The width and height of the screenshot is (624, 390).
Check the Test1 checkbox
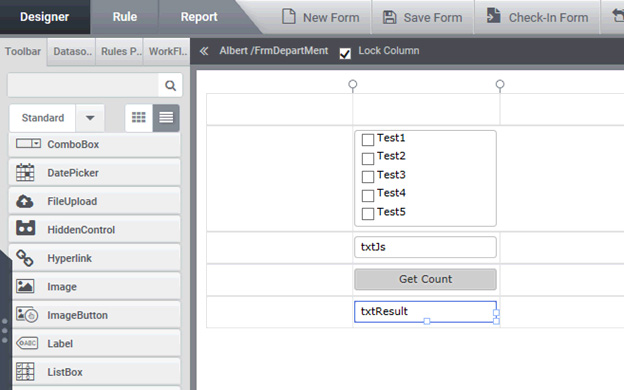pyautogui.click(x=368, y=140)
